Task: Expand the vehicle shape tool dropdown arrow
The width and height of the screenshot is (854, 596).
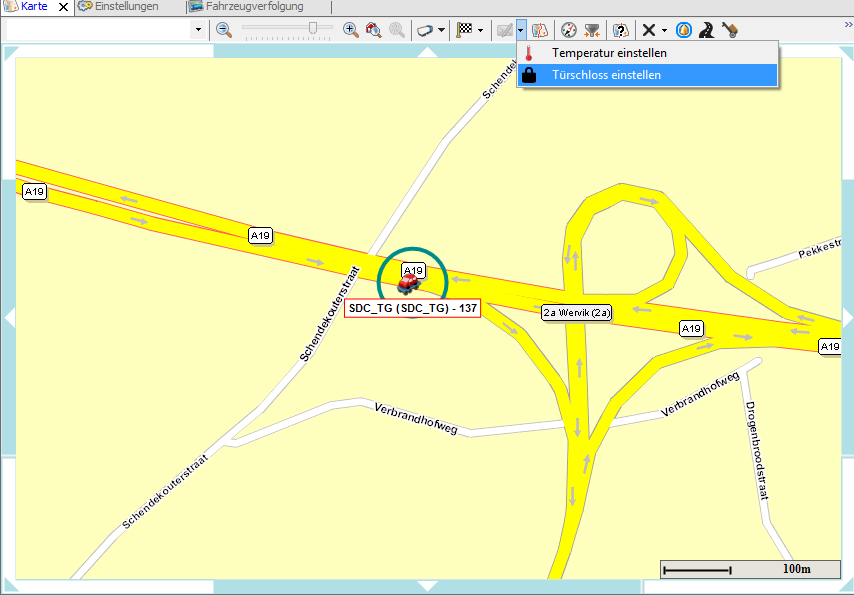Action: pyautogui.click(x=442, y=30)
